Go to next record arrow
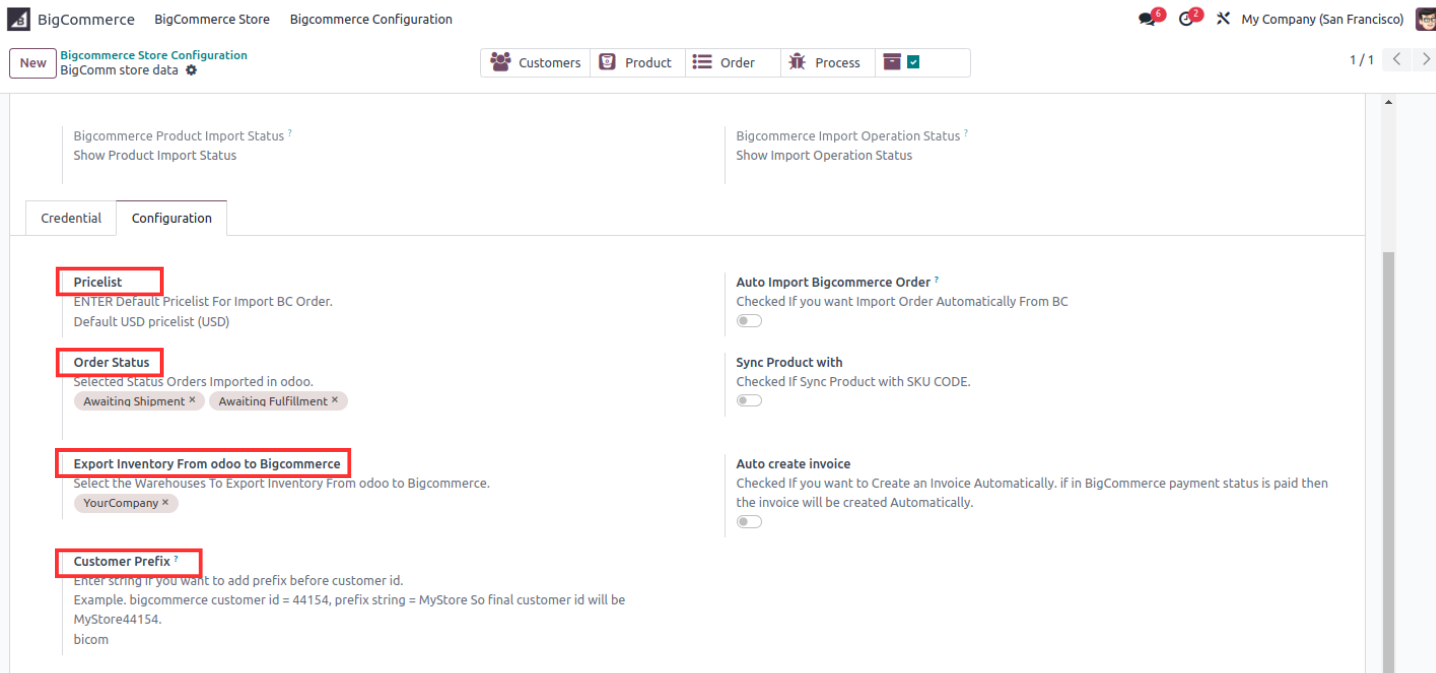The width and height of the screenshot is (1436, 673). [x=1423, y=60]
